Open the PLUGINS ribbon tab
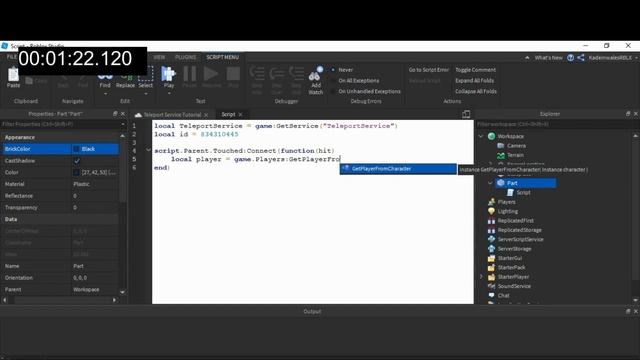 [x=185, y=58]
